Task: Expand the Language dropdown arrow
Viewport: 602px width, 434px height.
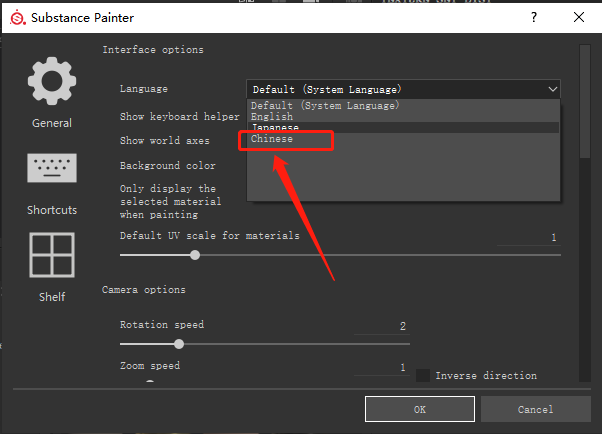Action: point(552,89)
